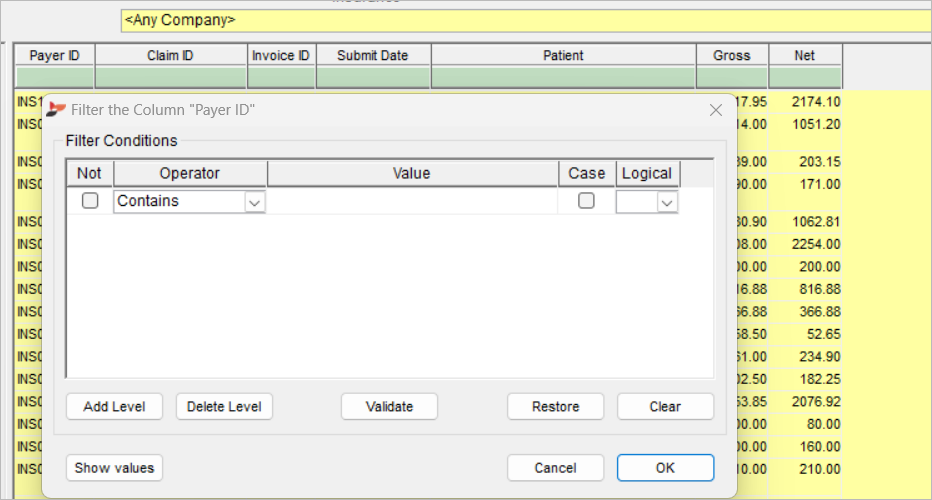The height and width of the screenshot is (500, 932).
Task: Select Net value 1051.20
Action: tap(816, 124)
